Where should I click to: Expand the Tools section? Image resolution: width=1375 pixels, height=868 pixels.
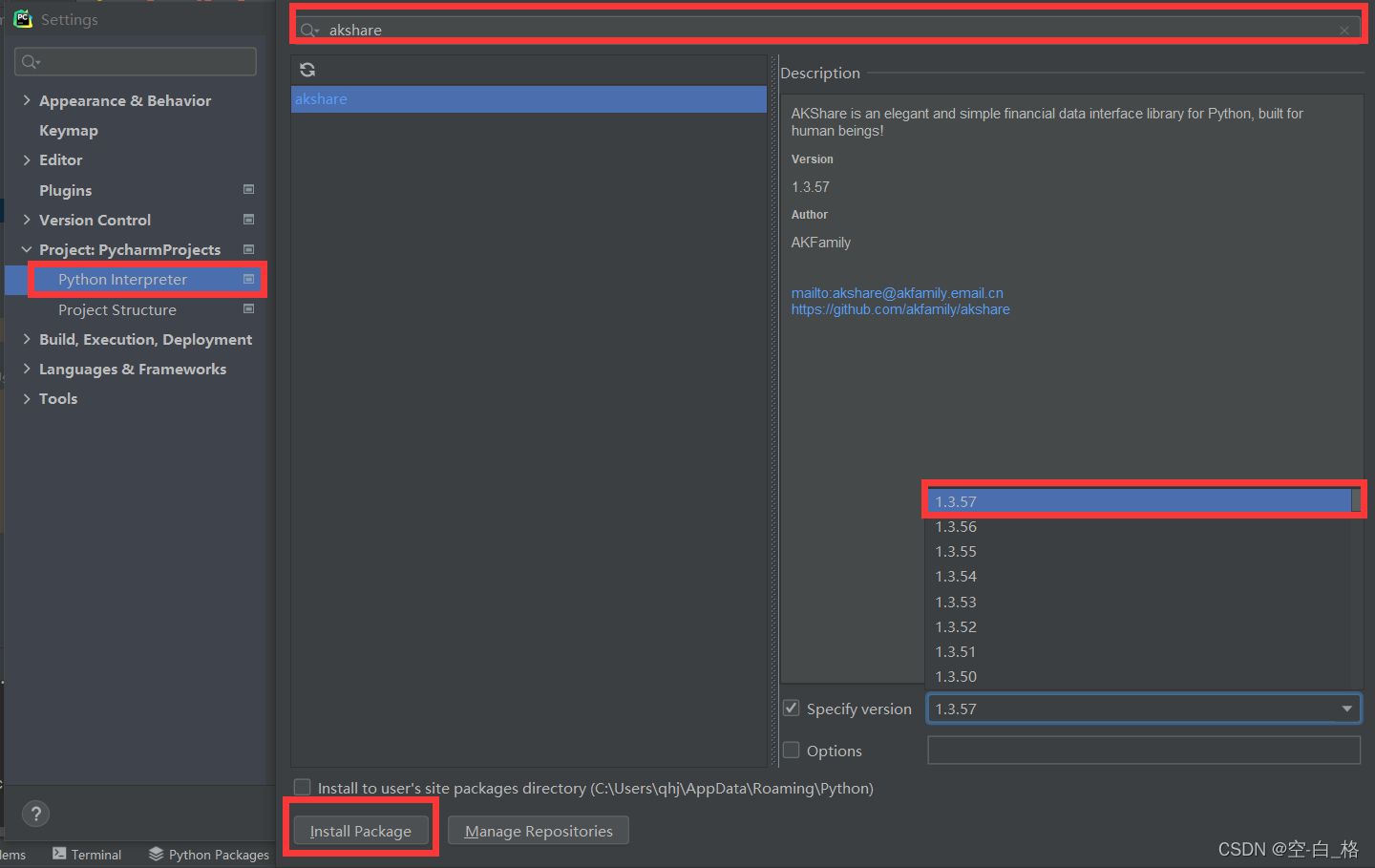tap(27, 398)
